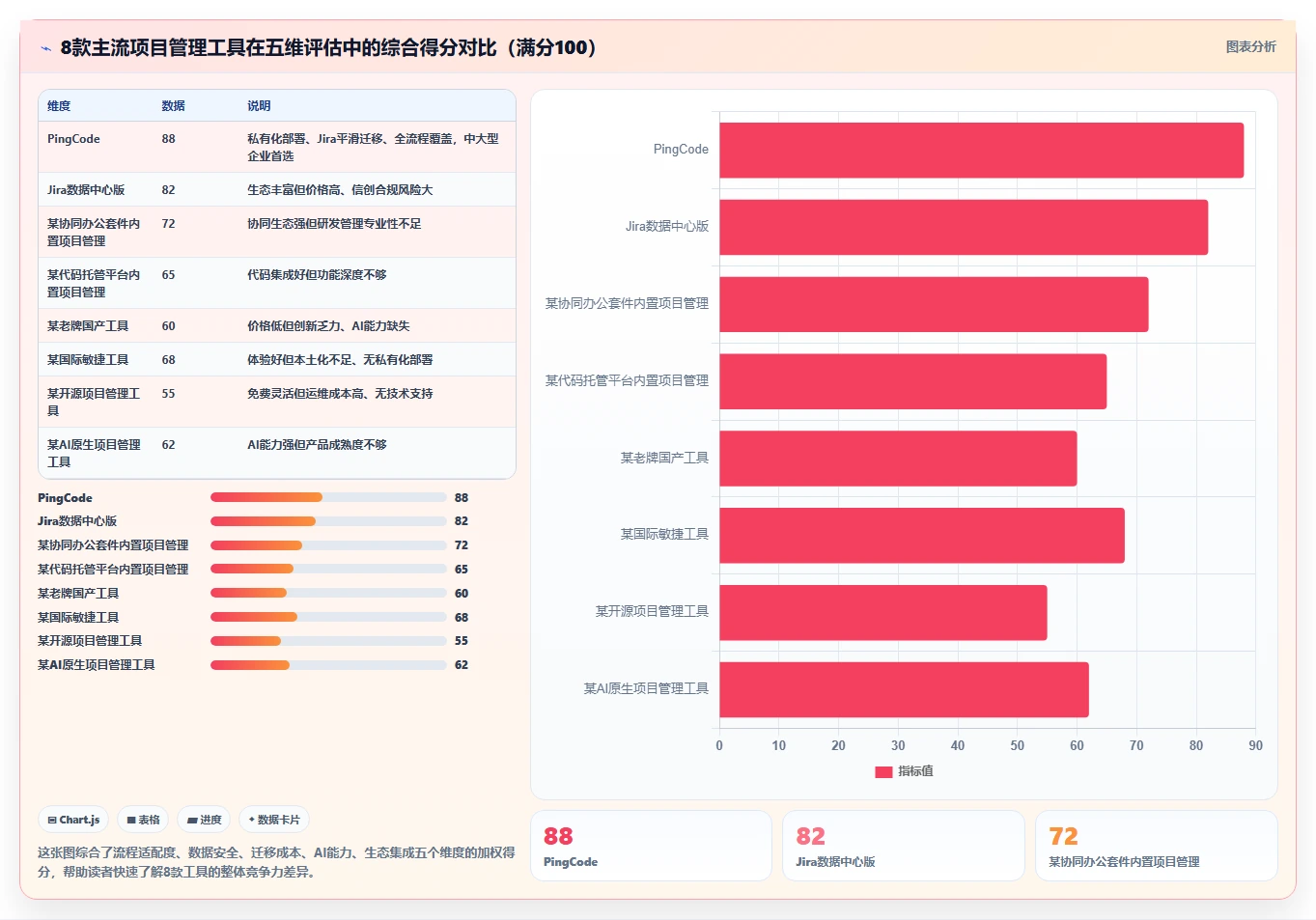Select the 进度 tag chip
This screenshot has height=920, width=1316.
pos(204,820)
